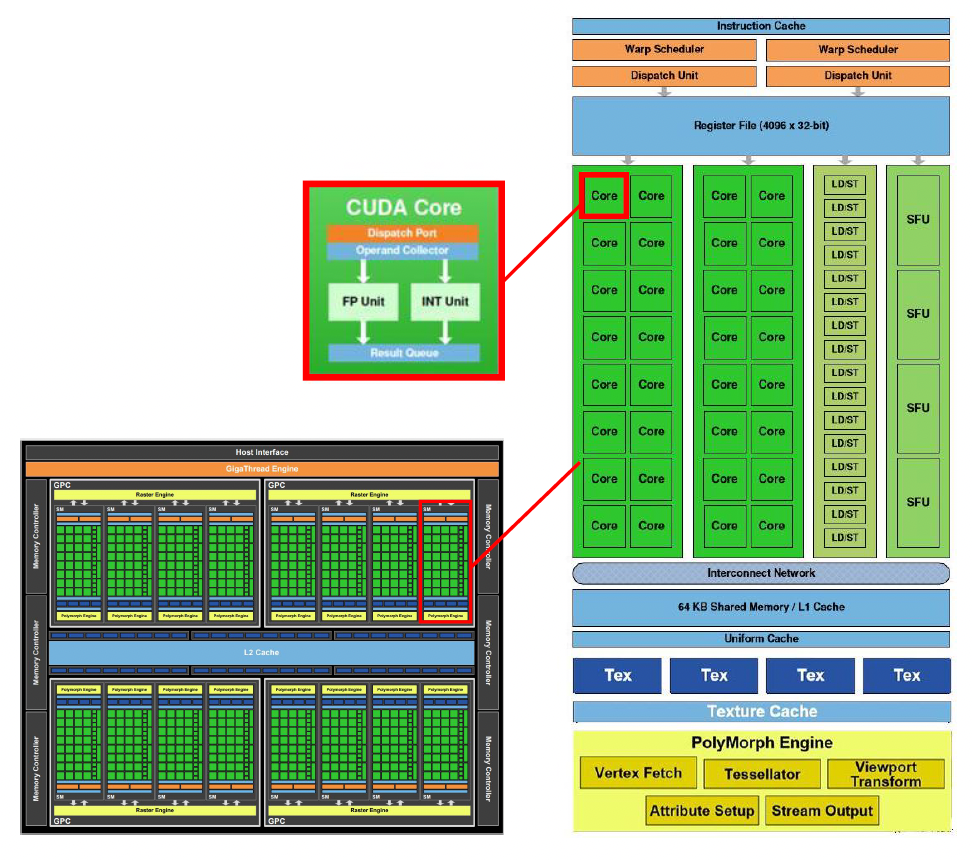Click the red-highlighted SM in the GPC
Image resolution: width=972 pixels, height=860 pixels.
pos(444,562)
